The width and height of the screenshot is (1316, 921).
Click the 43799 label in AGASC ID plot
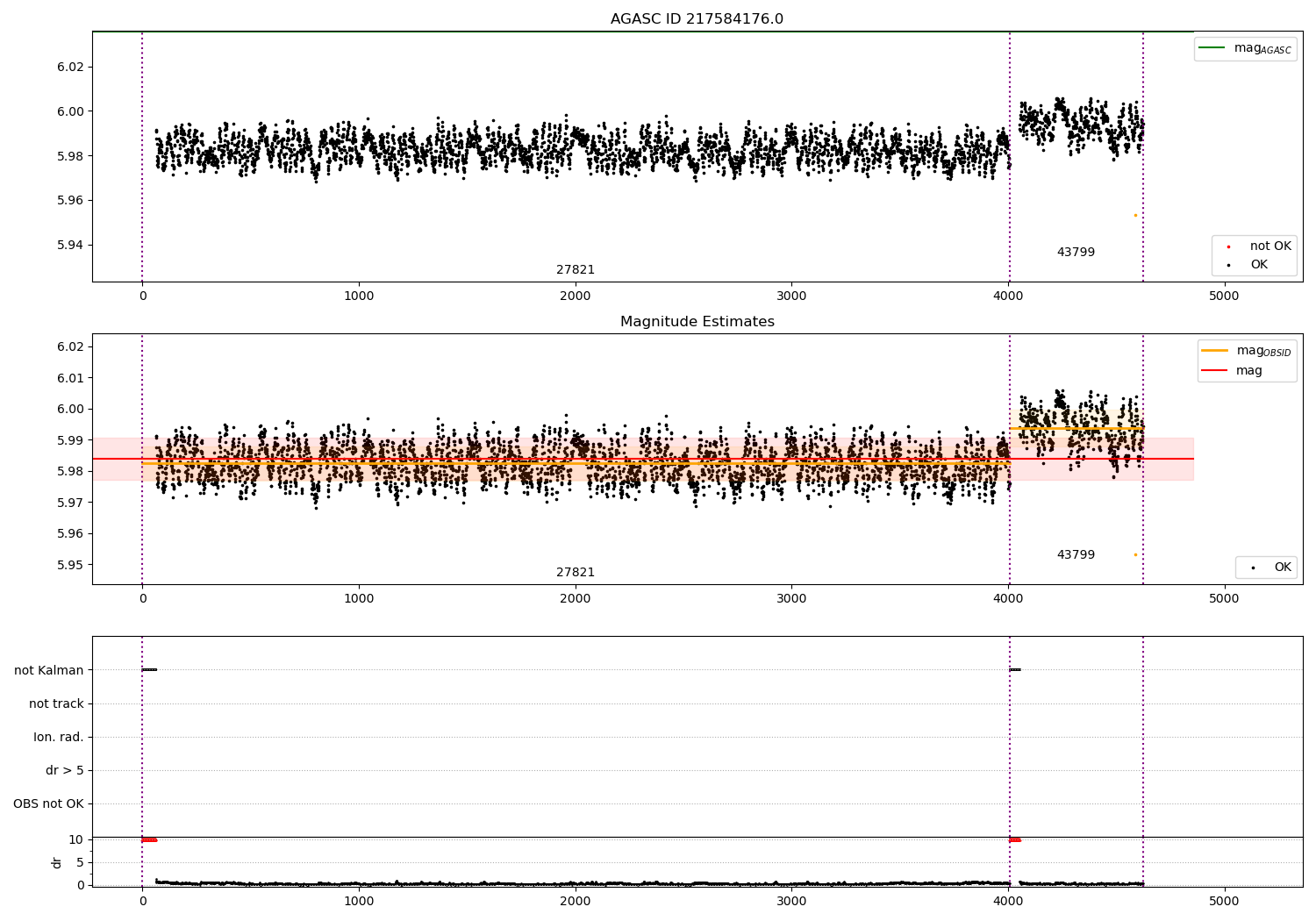tap(1076, 253)
